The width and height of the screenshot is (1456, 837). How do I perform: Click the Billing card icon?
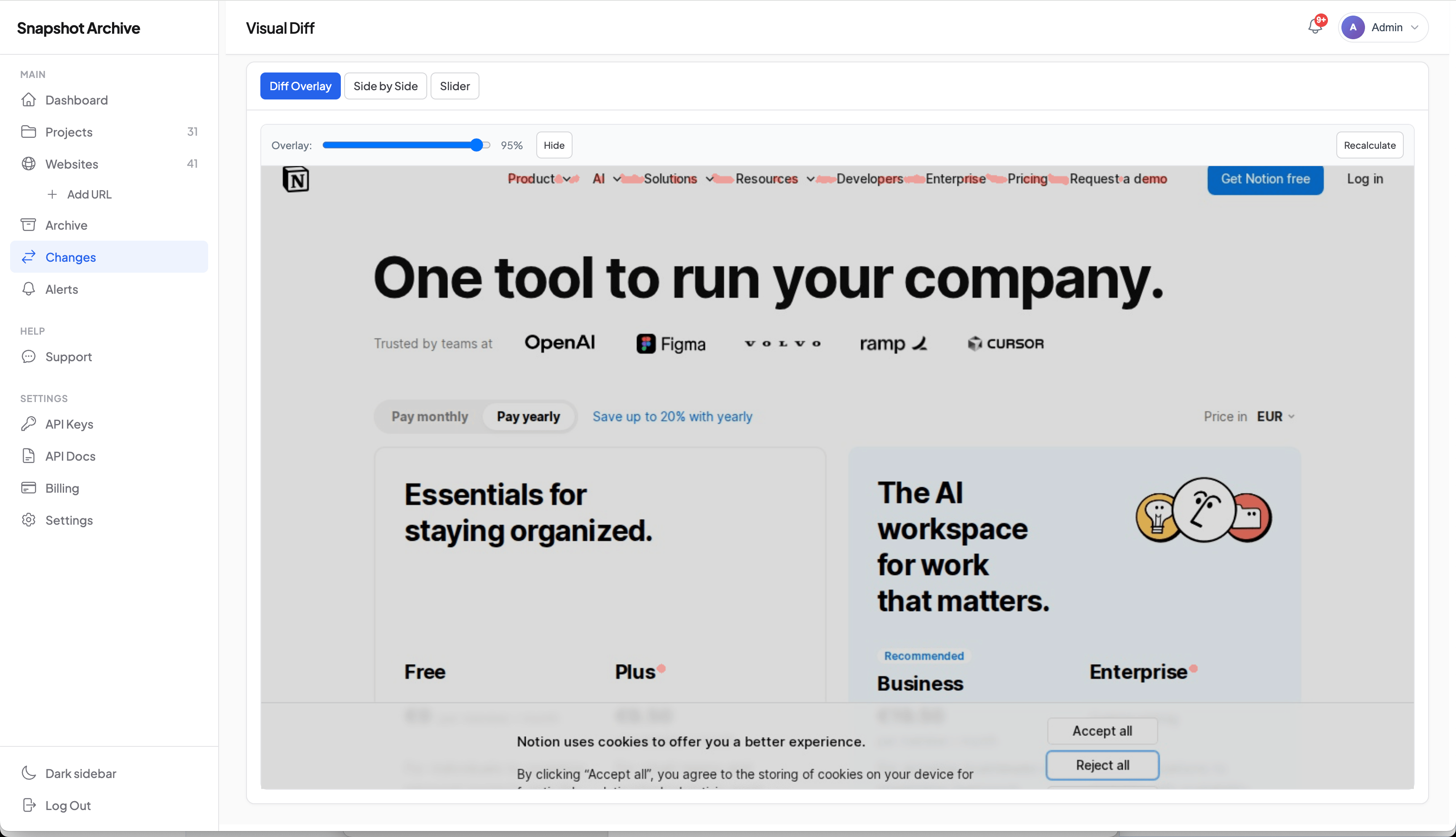29,488
